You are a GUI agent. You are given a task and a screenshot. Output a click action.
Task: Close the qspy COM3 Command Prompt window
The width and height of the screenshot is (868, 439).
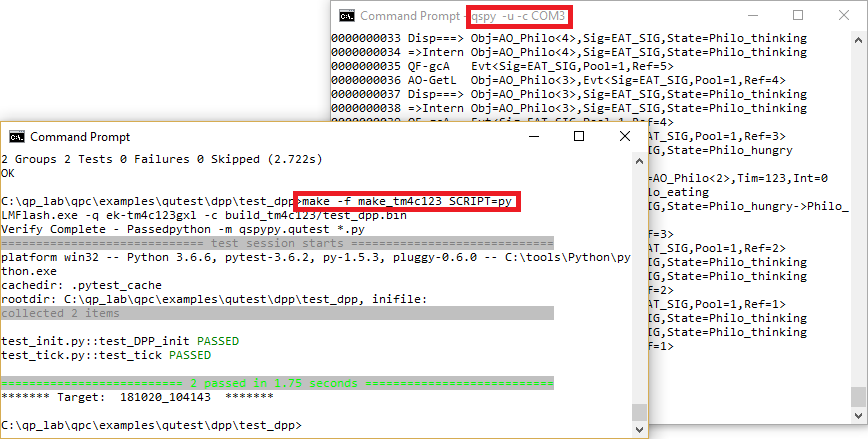click(x=844, y=16)
